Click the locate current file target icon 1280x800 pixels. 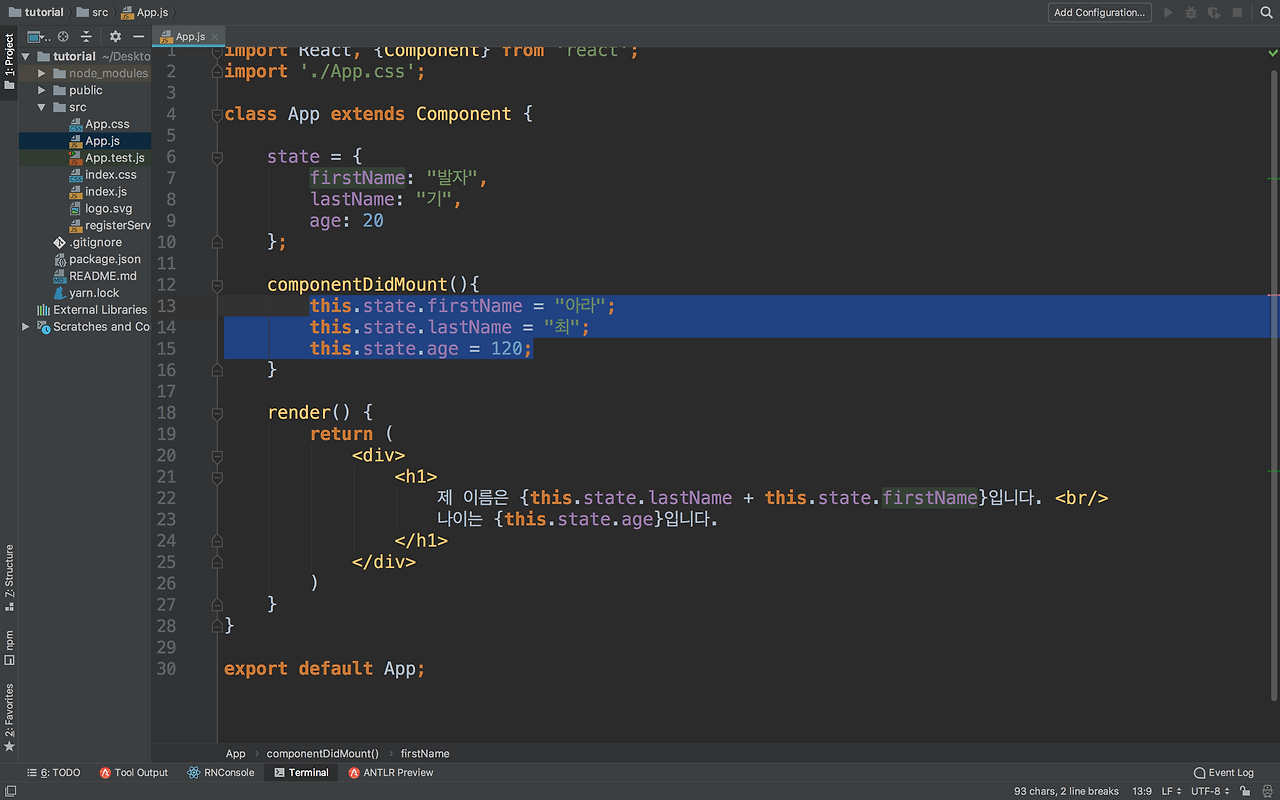point(63,37)
